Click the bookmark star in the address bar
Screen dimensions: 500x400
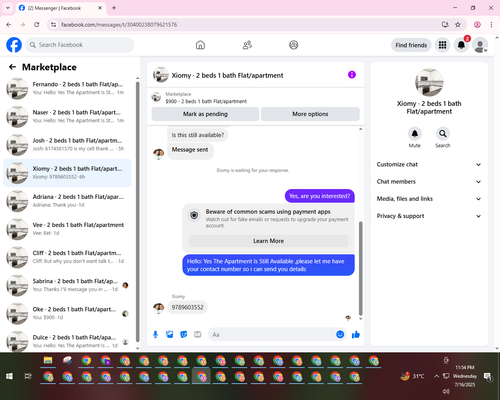point(458,25)
